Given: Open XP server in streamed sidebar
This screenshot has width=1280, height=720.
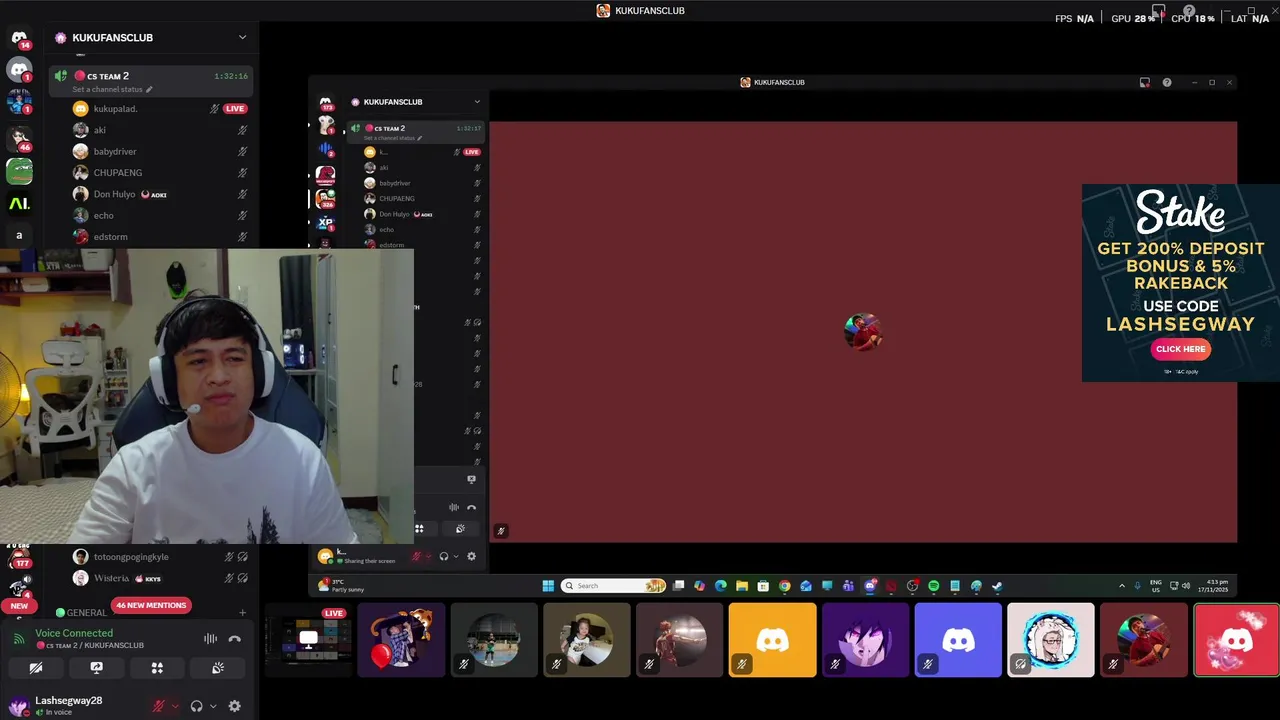Looking at the screenshot, I should (x=325, y=222).
